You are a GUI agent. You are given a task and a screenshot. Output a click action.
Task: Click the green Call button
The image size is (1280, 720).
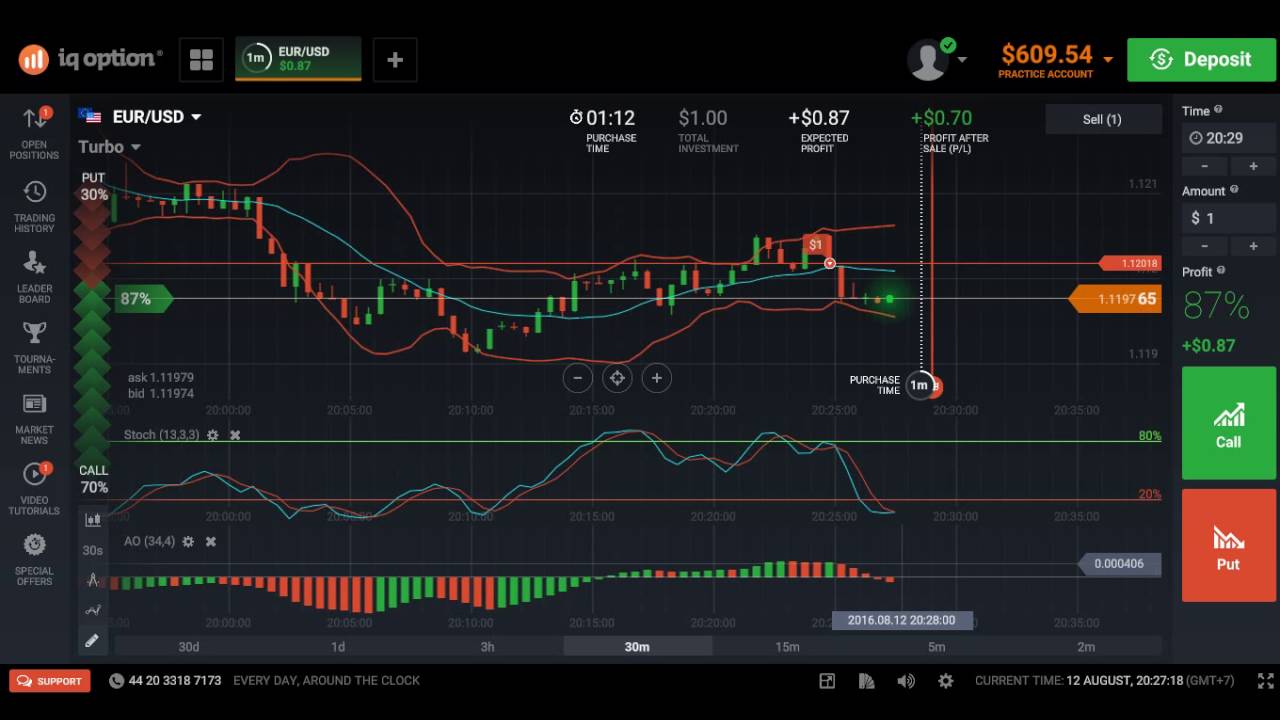(x=1228, y=423)
